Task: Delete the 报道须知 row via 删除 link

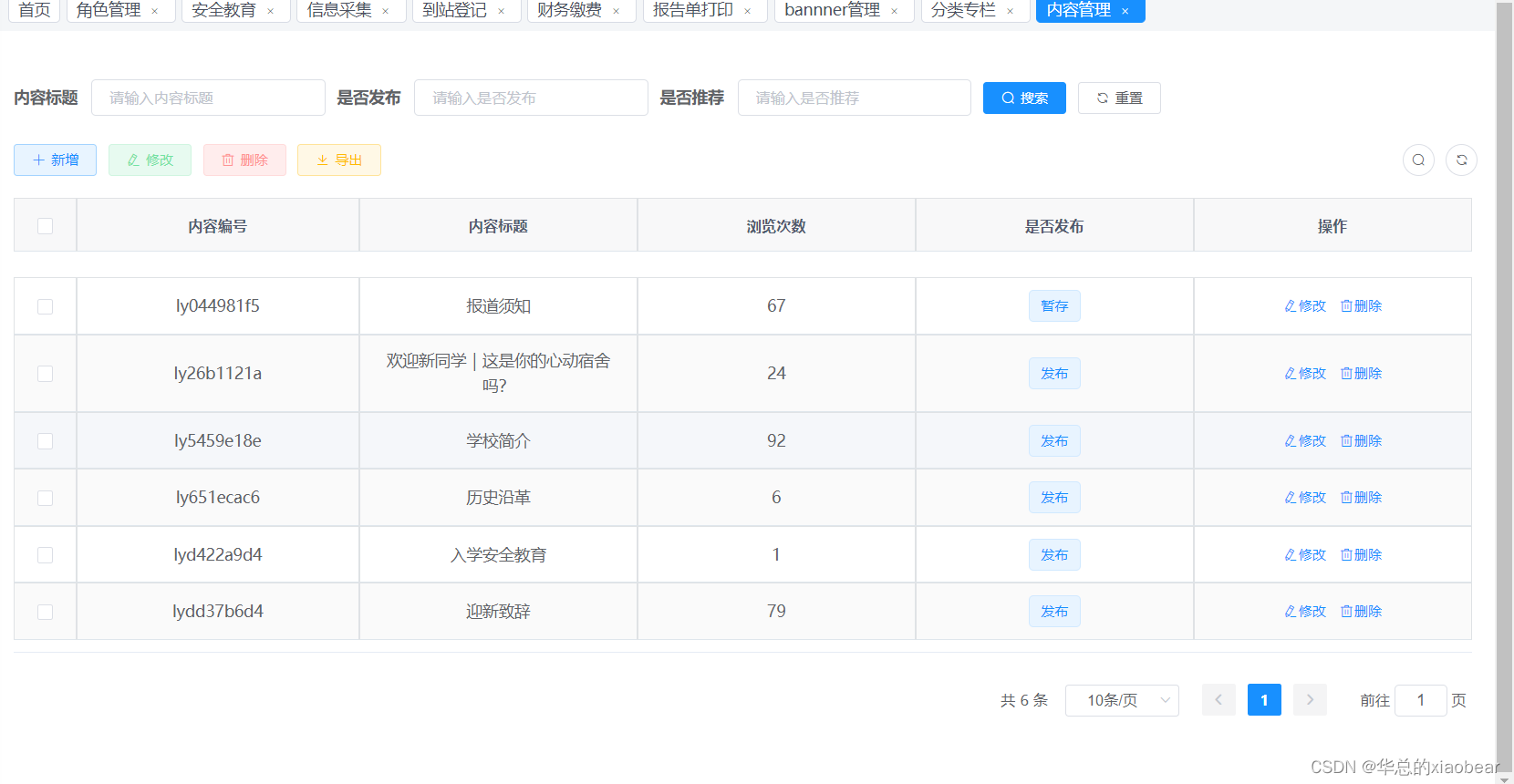Action: click(1361, 306)
